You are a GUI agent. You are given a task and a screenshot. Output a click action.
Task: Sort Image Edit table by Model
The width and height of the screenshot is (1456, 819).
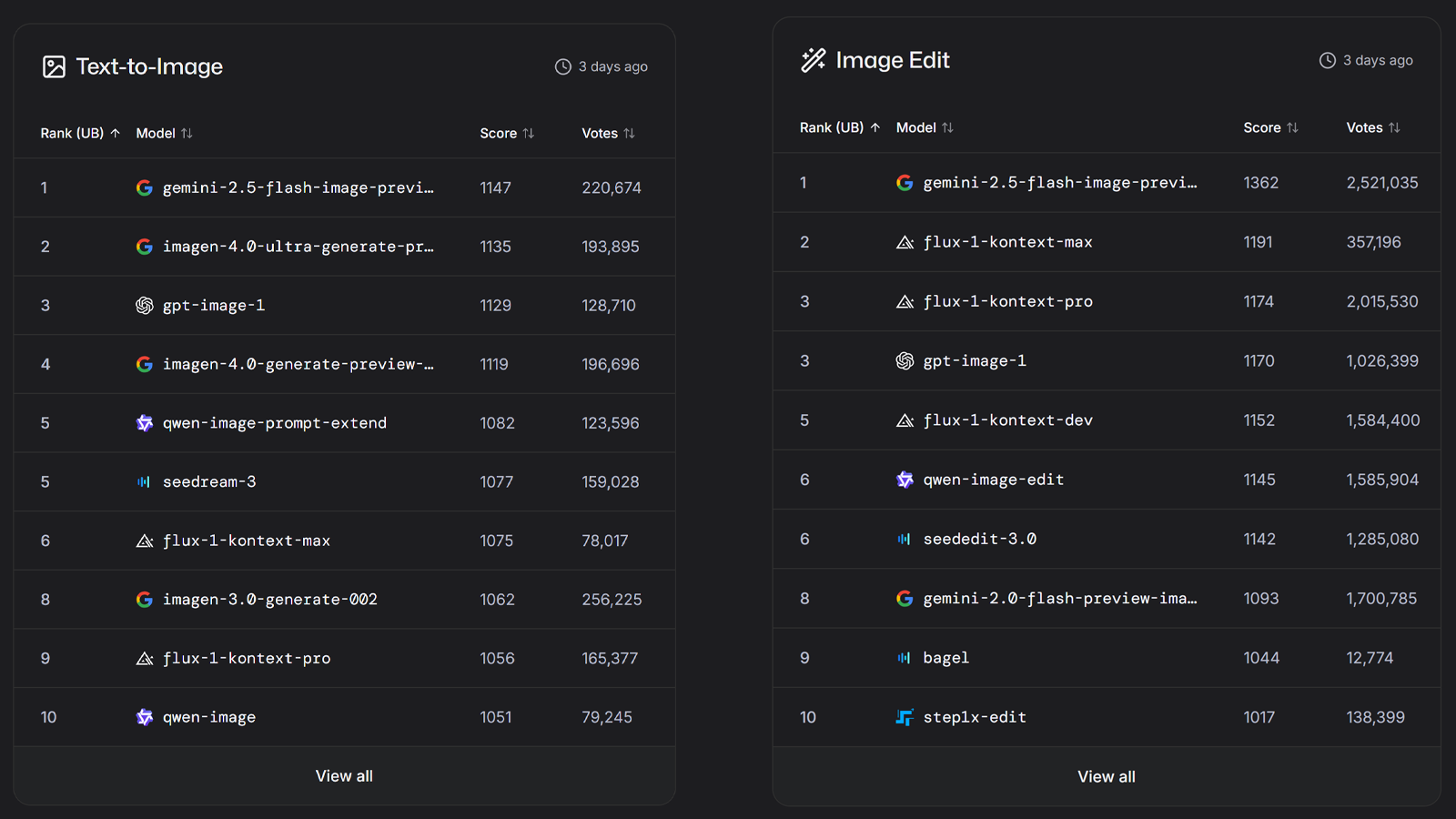pos(925,127)
